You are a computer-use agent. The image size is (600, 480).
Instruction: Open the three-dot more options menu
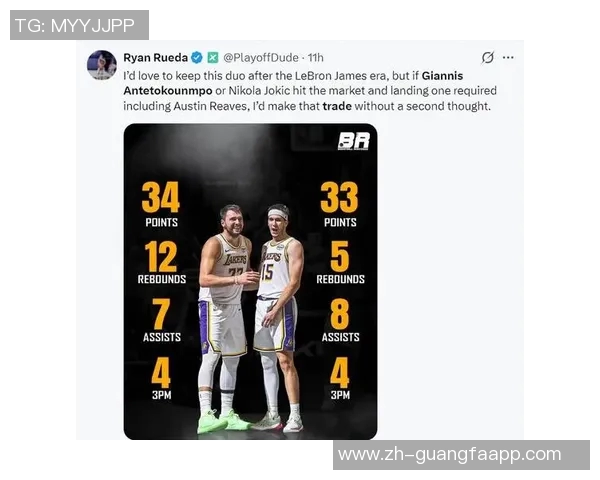tap(508, 58)
